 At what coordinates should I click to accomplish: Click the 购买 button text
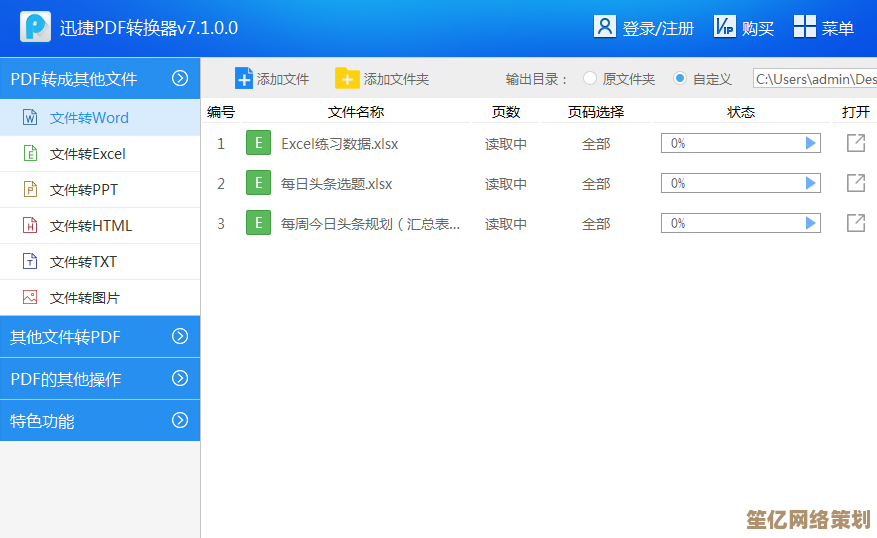coord(758,28)
